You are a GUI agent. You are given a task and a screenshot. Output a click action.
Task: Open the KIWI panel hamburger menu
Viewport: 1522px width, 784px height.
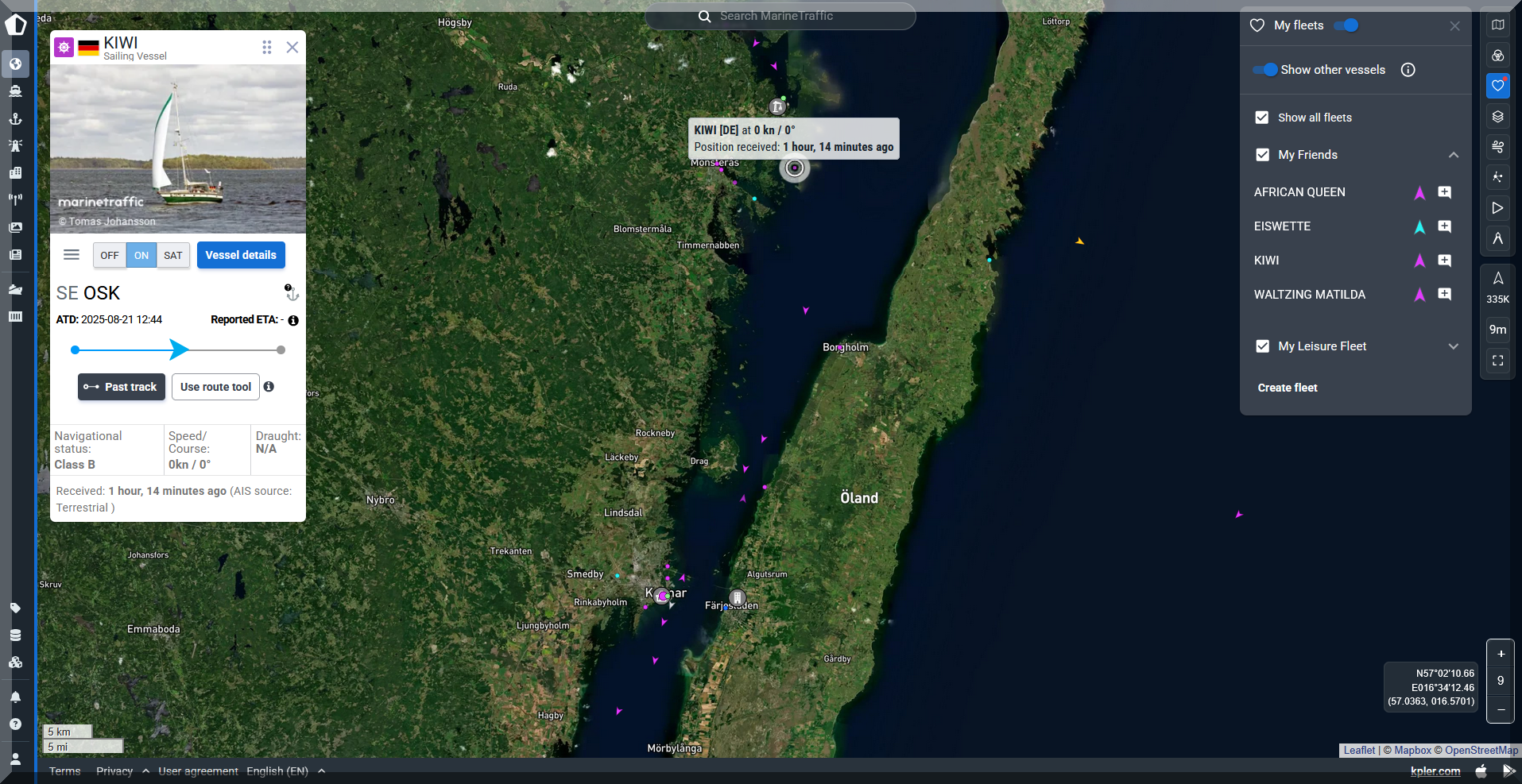pos(72,255)
